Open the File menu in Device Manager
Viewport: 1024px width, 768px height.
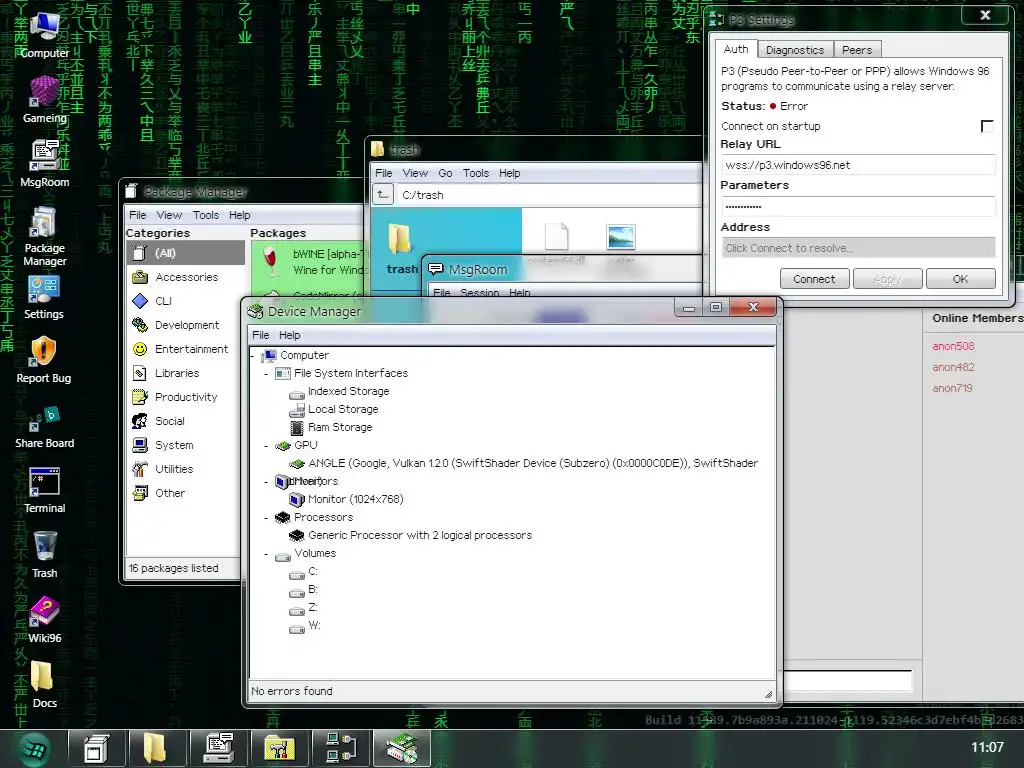[x=261, y=335]
